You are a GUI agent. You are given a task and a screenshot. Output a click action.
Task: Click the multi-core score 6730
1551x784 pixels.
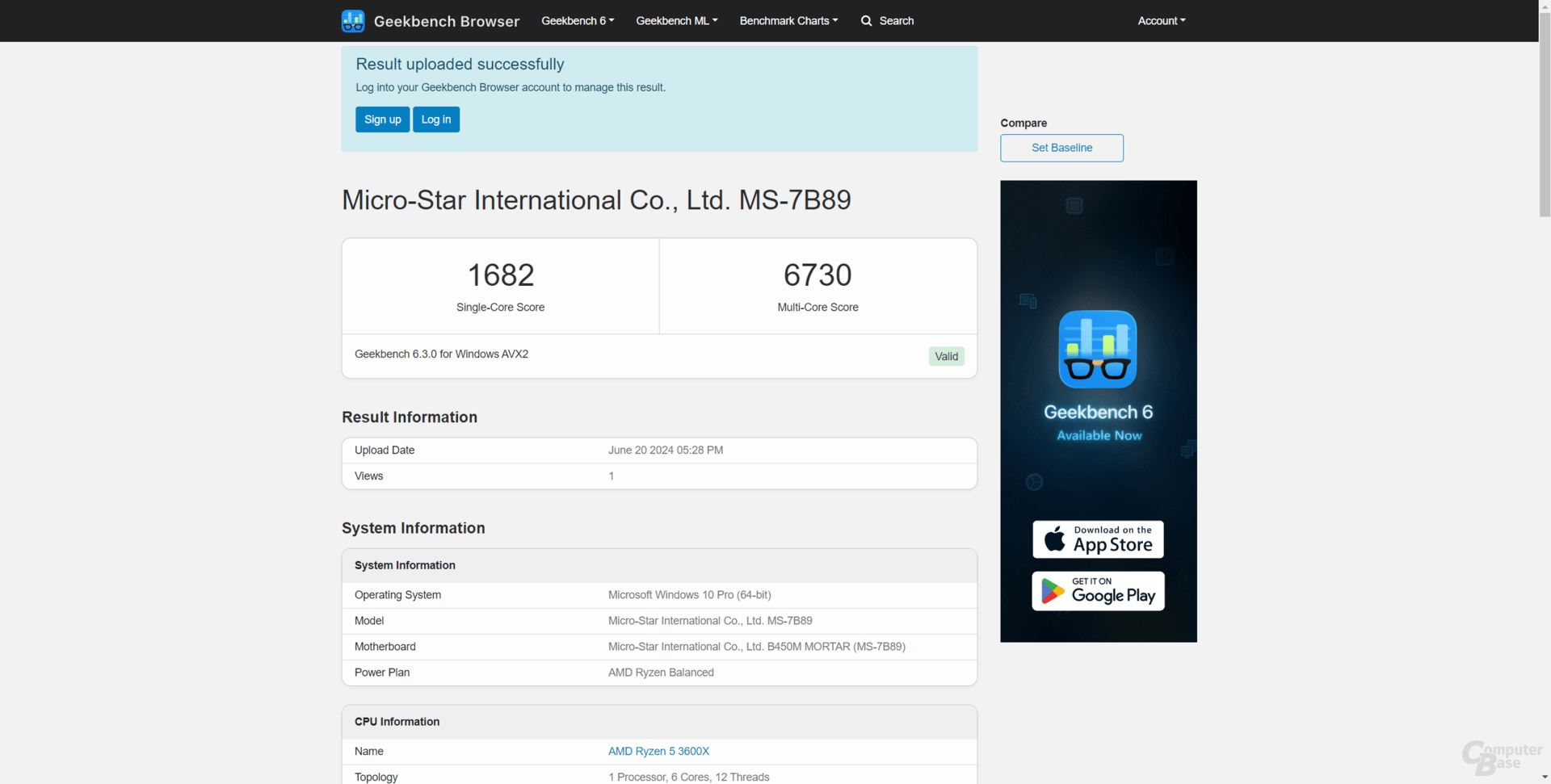818,275
